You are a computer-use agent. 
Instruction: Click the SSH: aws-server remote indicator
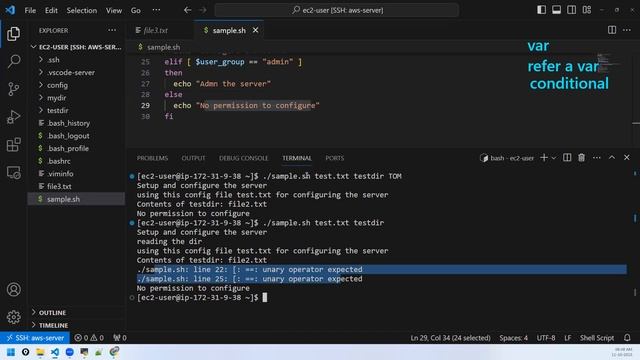coord(35,338)
